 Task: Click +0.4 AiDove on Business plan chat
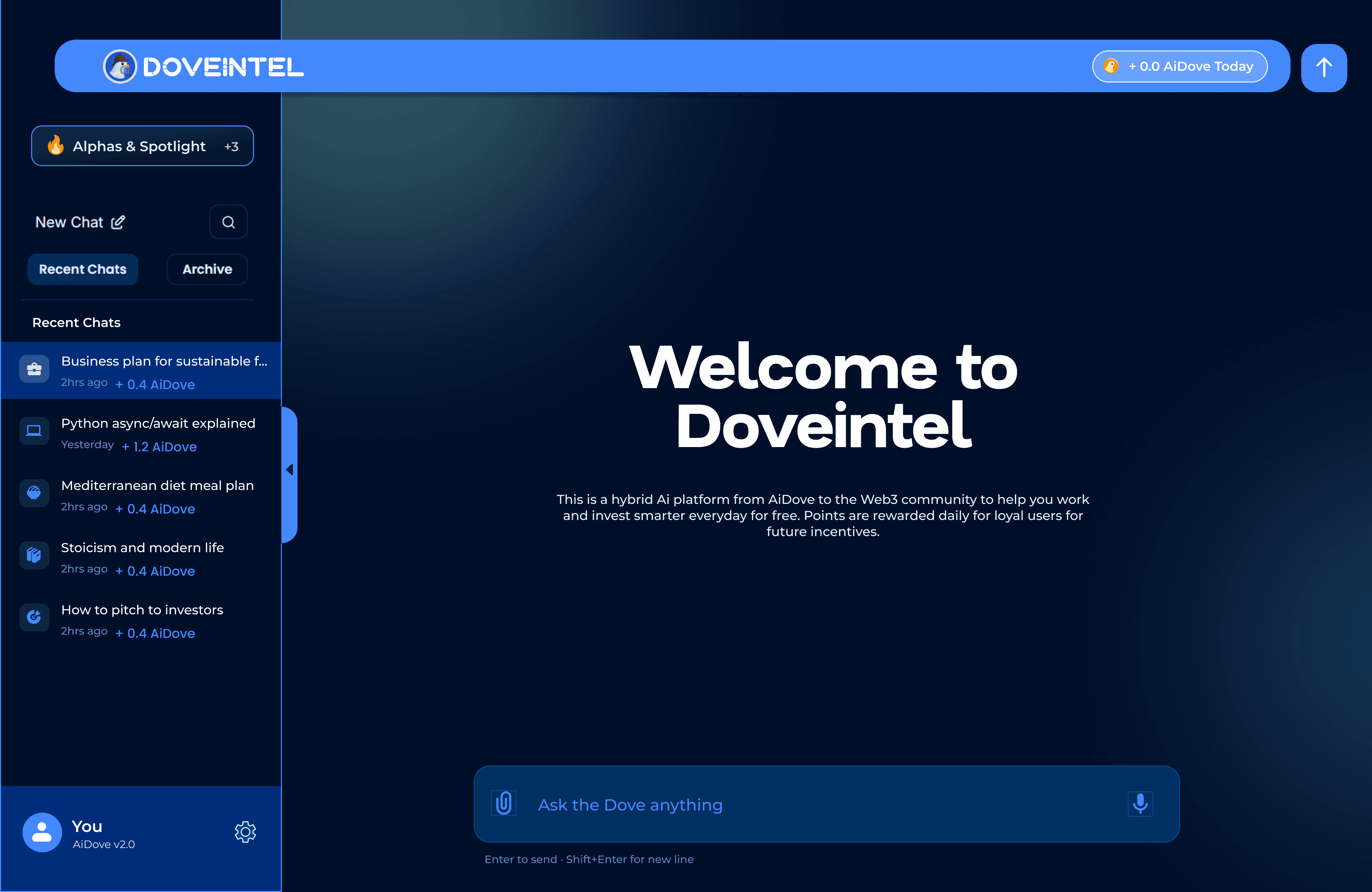pos(155,385)
